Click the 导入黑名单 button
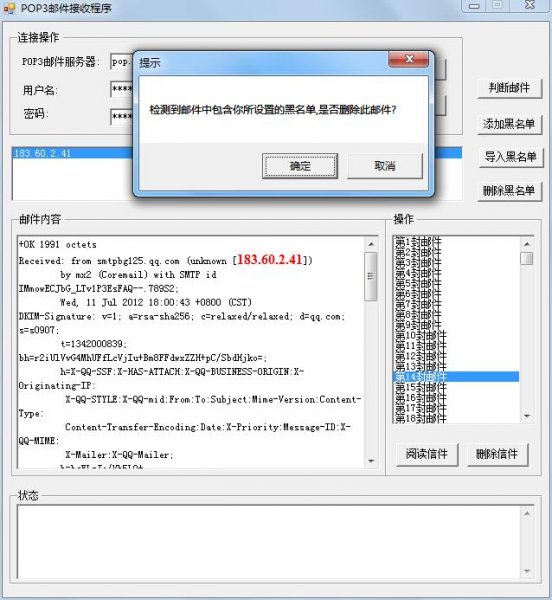 pos(510,157)
